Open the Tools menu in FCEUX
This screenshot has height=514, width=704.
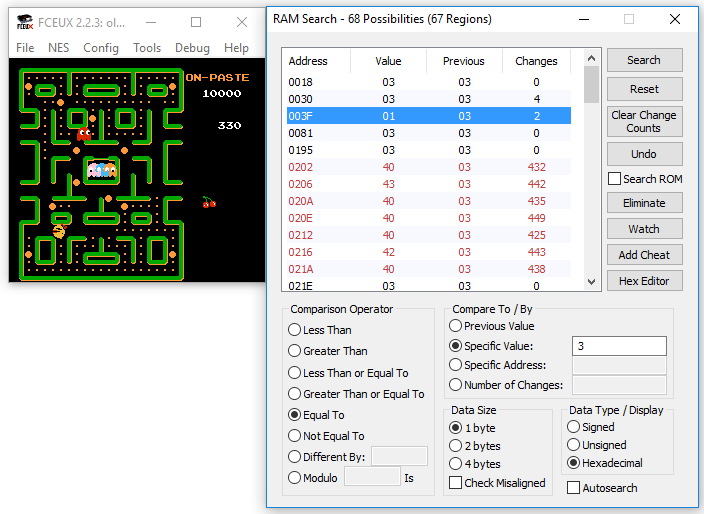[x=147, y=48]
